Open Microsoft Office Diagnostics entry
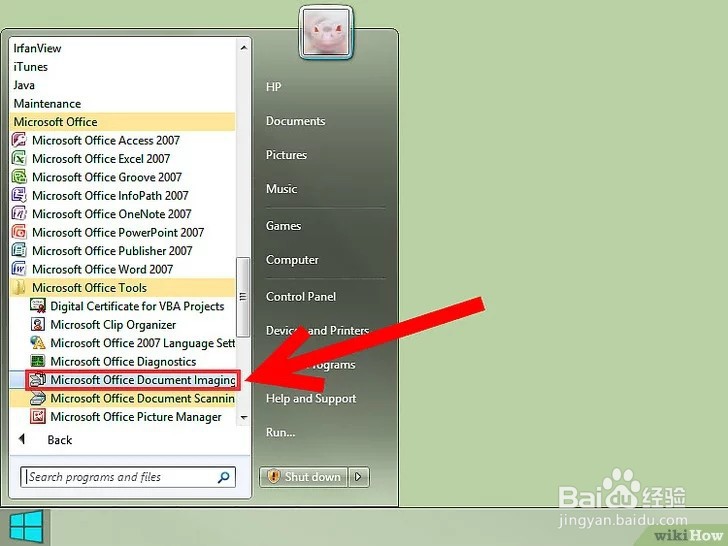 123,361
